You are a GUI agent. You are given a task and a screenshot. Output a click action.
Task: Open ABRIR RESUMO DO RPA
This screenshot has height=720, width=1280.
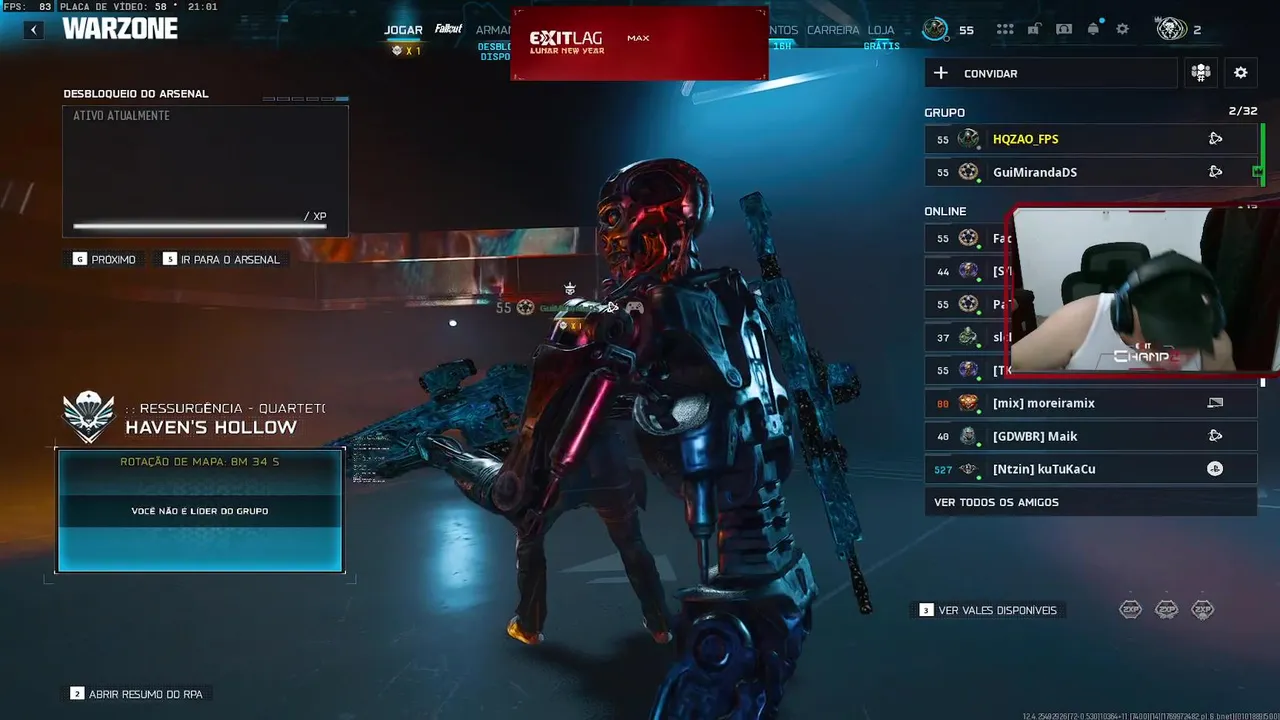coord(136,694)
